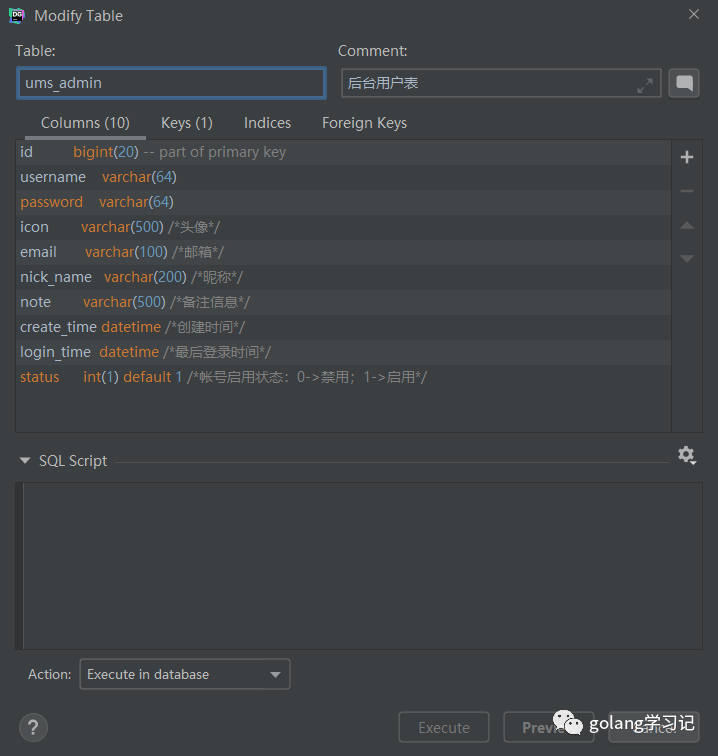718x756 pixels.
Task: Open SQL Script settings gear
Action: coord(686,455)
